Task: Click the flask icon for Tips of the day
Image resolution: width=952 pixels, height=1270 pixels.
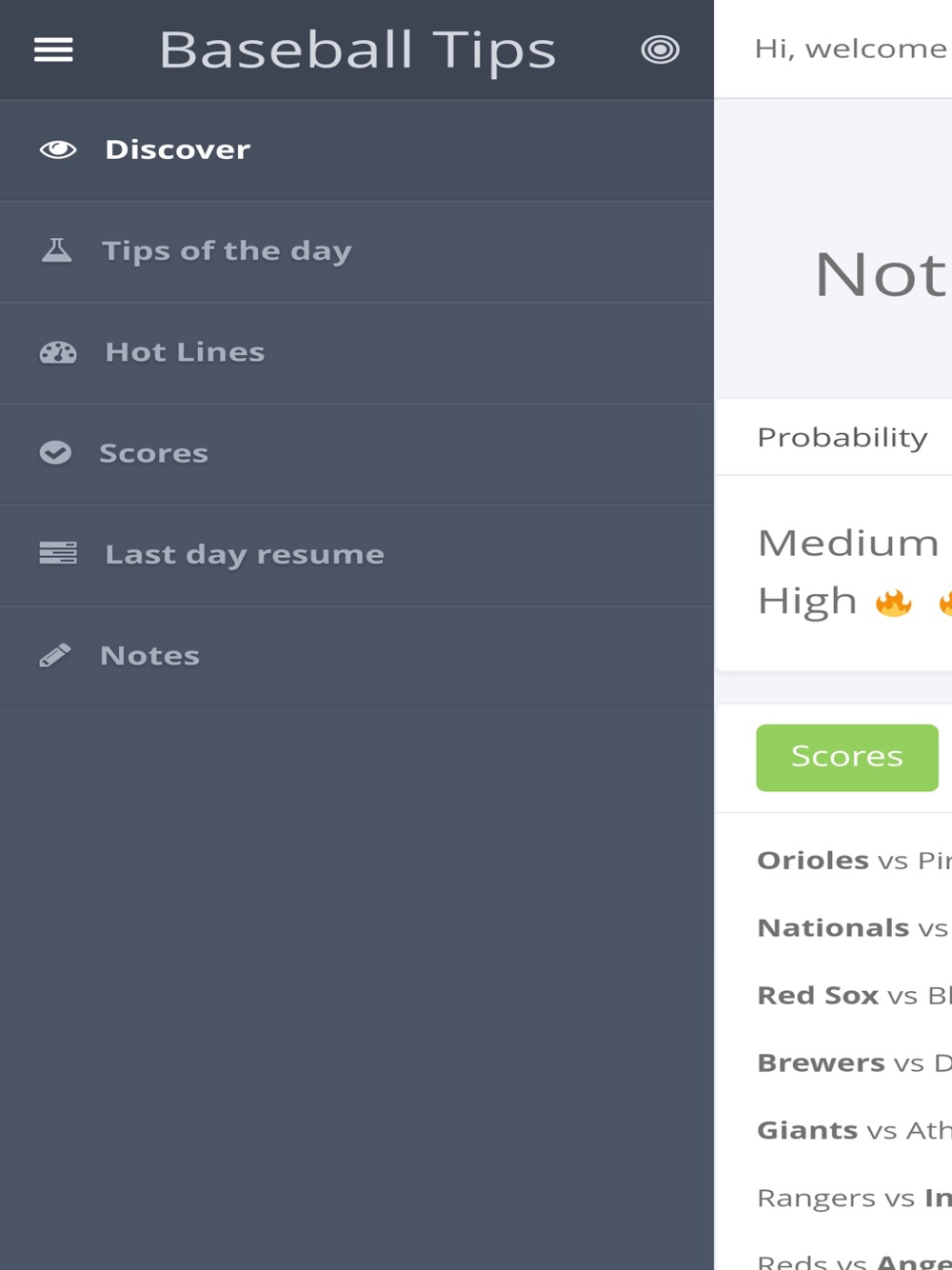Action: (x=57, y=250)
